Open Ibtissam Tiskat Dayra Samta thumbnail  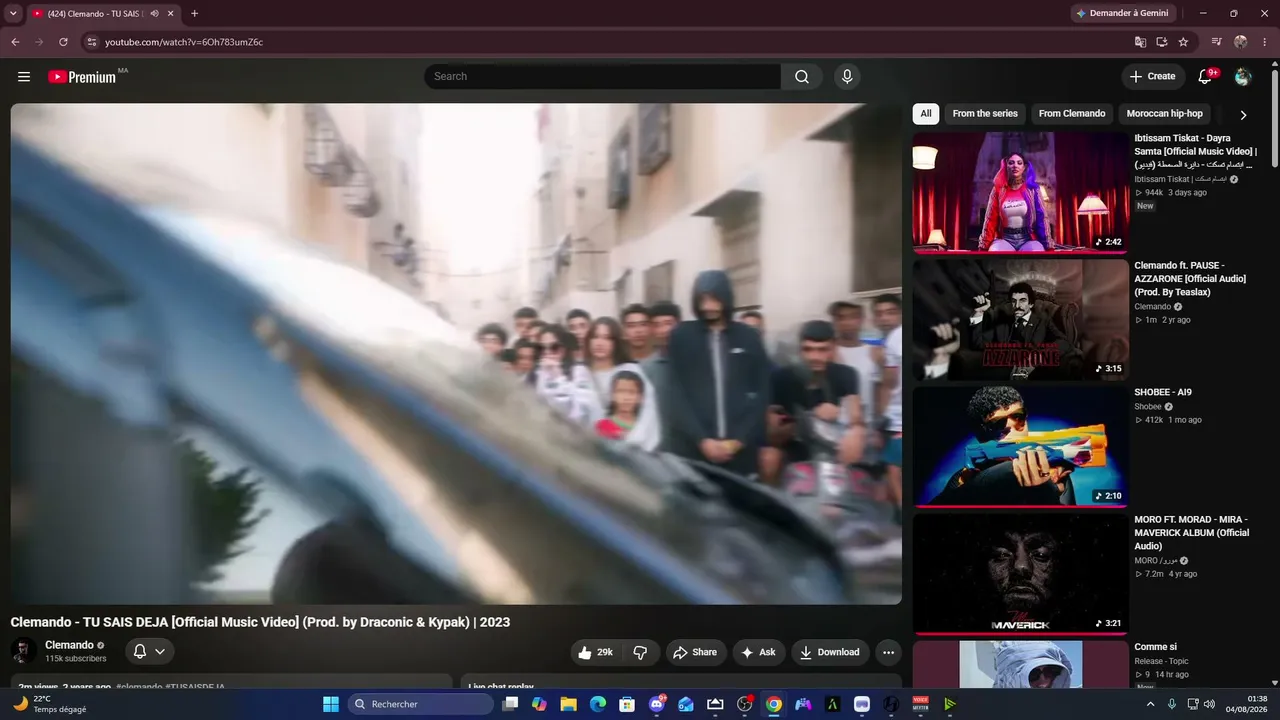[1020, 193]
